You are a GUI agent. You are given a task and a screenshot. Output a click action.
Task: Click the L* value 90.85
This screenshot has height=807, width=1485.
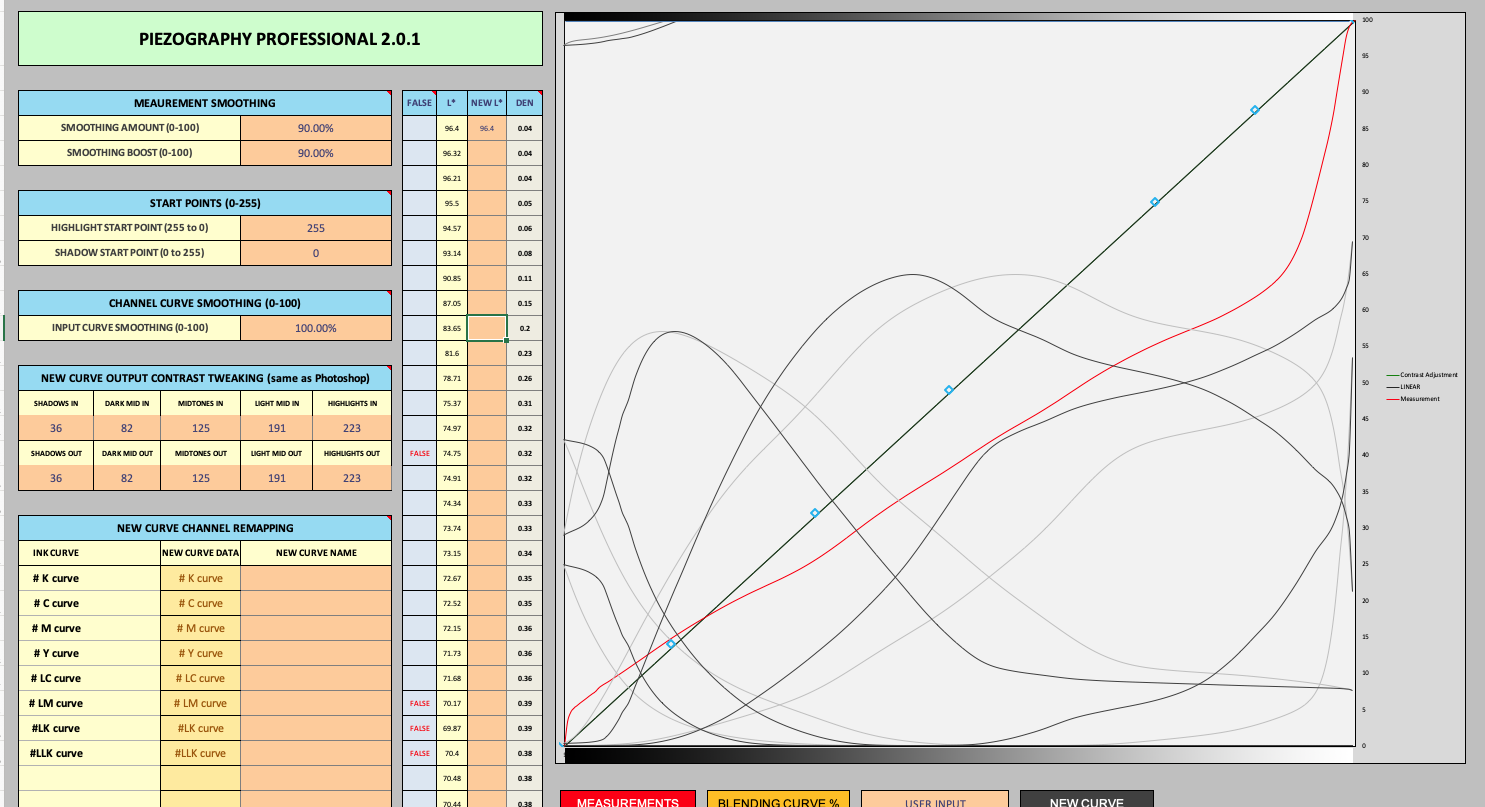click(451, 278)
